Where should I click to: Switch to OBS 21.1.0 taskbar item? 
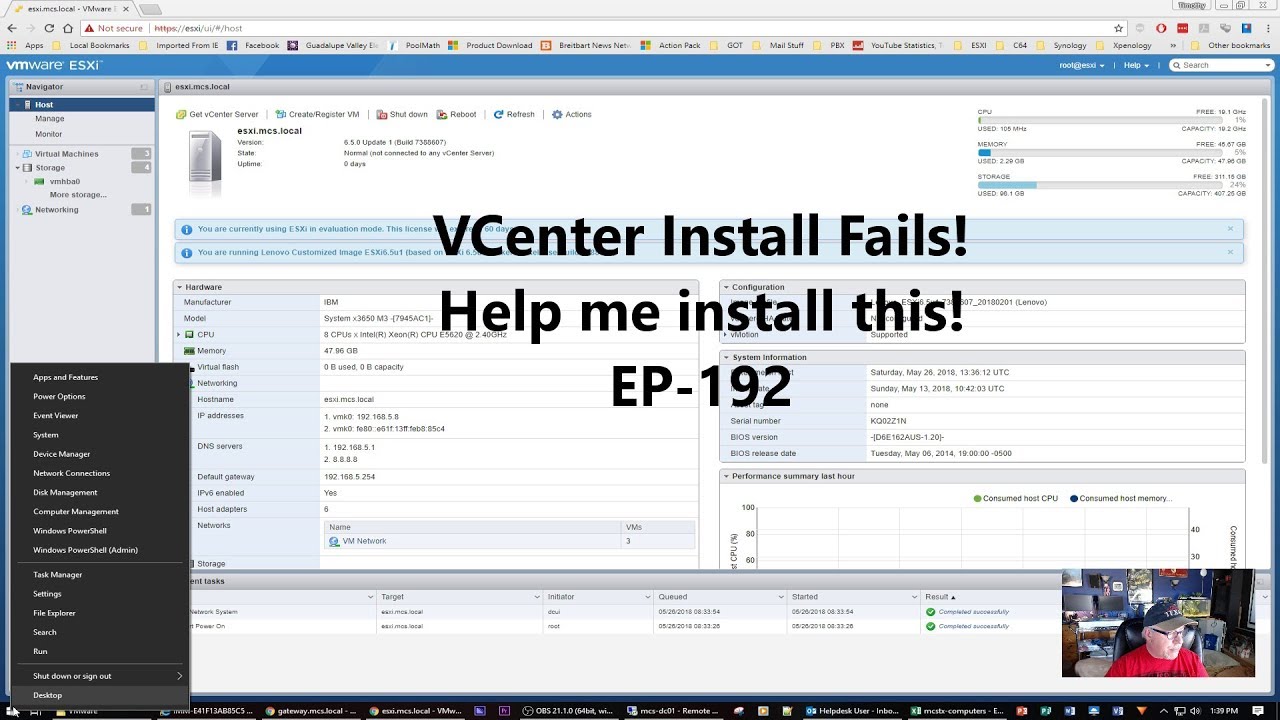coord(567,711)
